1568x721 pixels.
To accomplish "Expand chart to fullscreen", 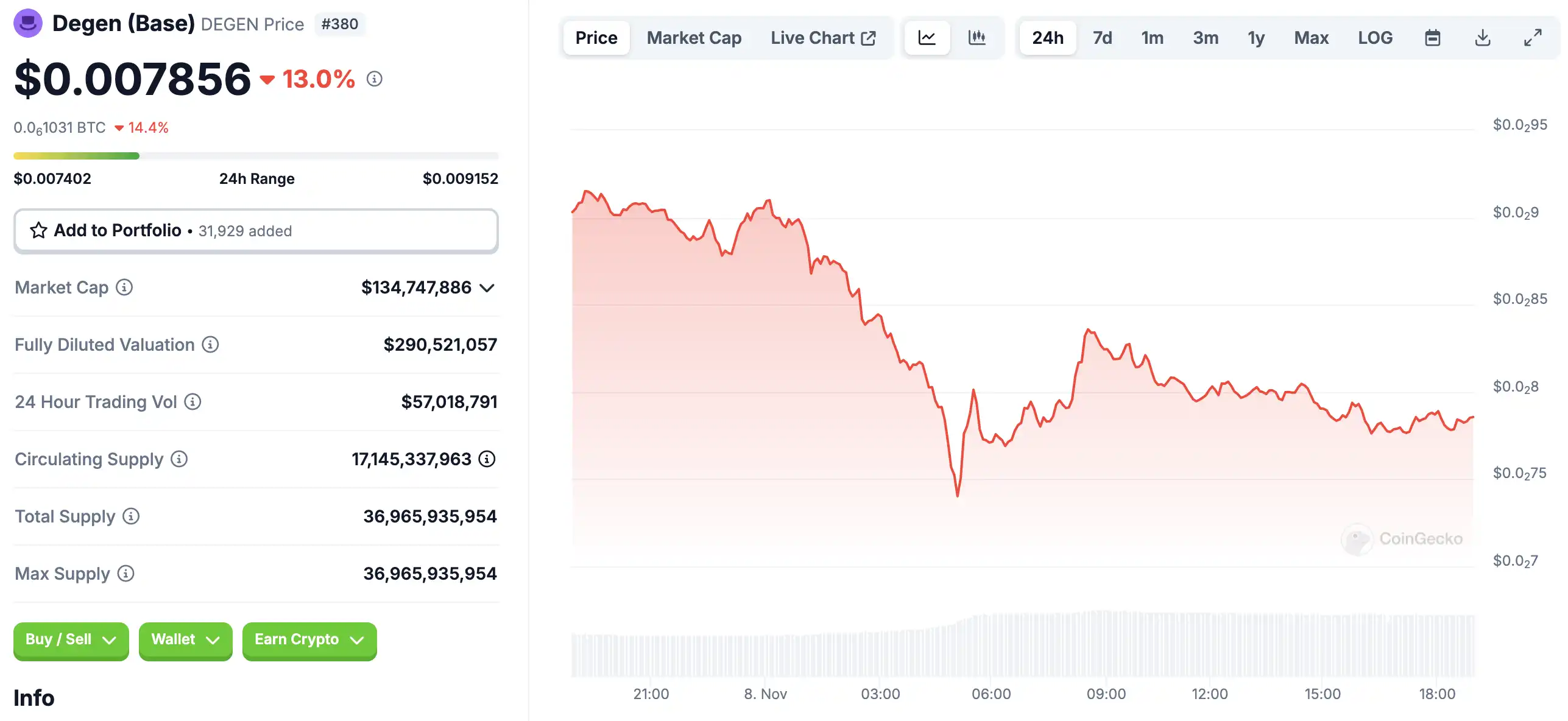I will tap(1533, 38).
